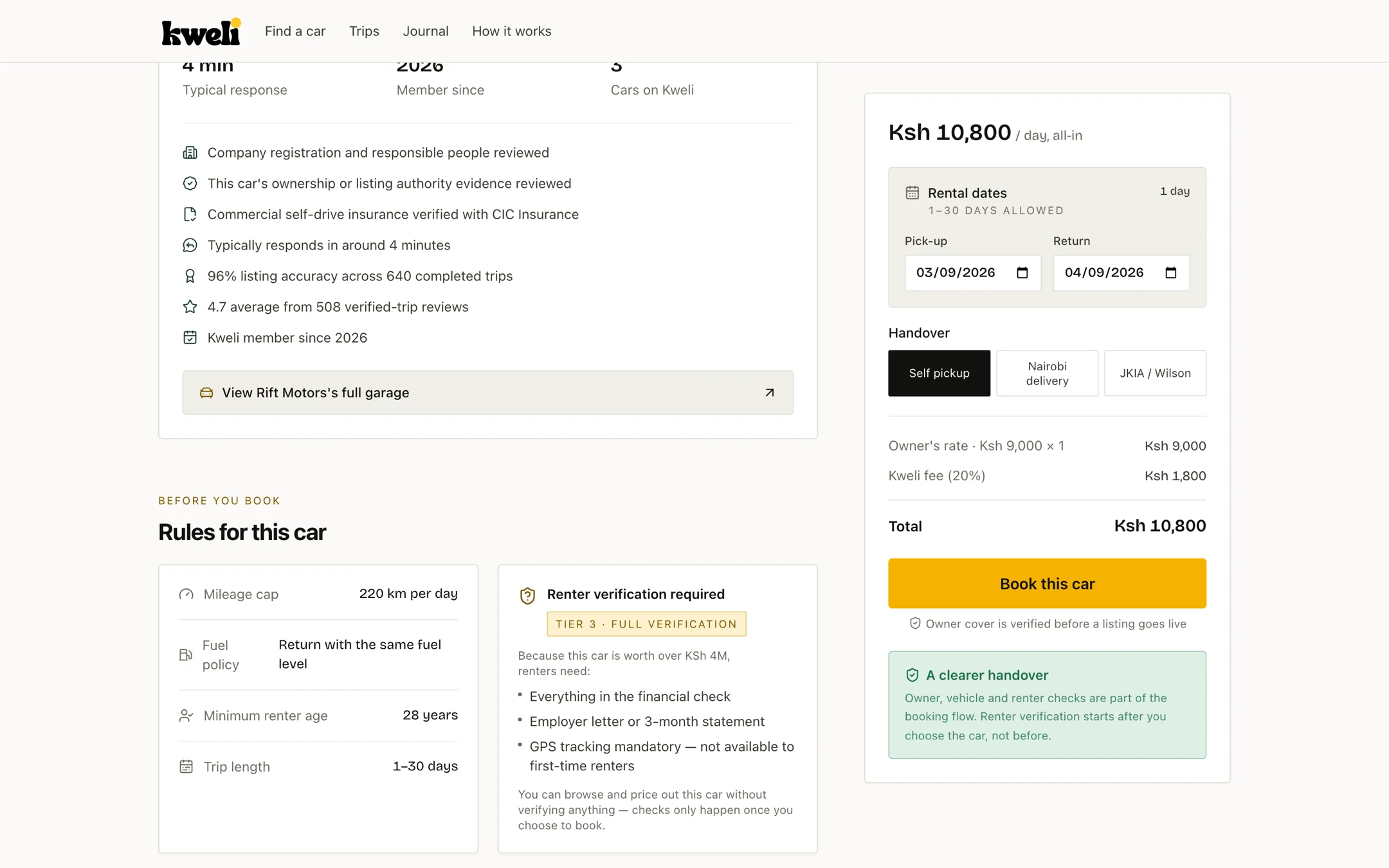Open the Pick-up date picker calendar
This screenshot has height=868, width=1389.
coord(1022,273)
